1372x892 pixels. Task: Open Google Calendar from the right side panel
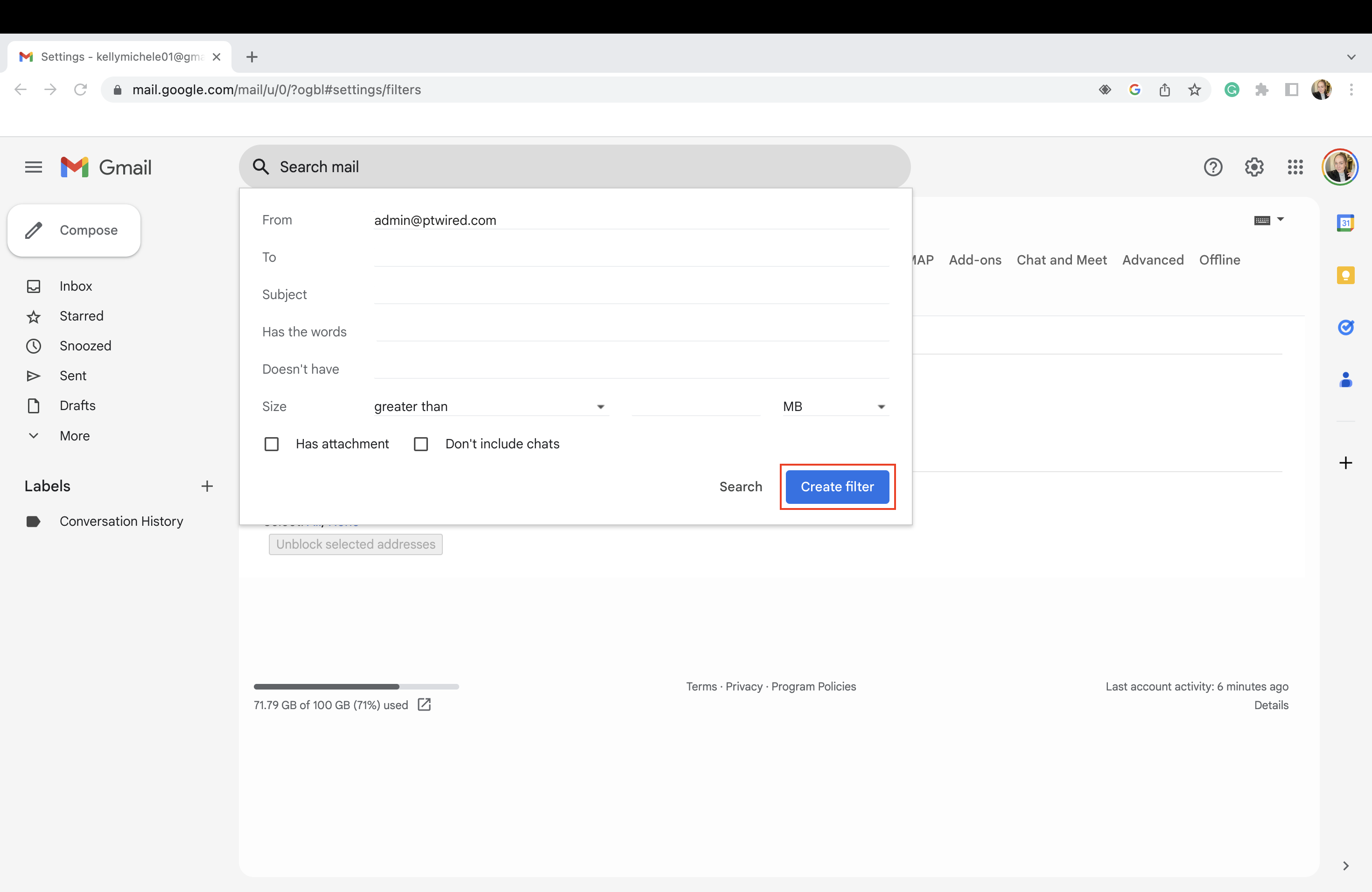(x=1346, y=223)
